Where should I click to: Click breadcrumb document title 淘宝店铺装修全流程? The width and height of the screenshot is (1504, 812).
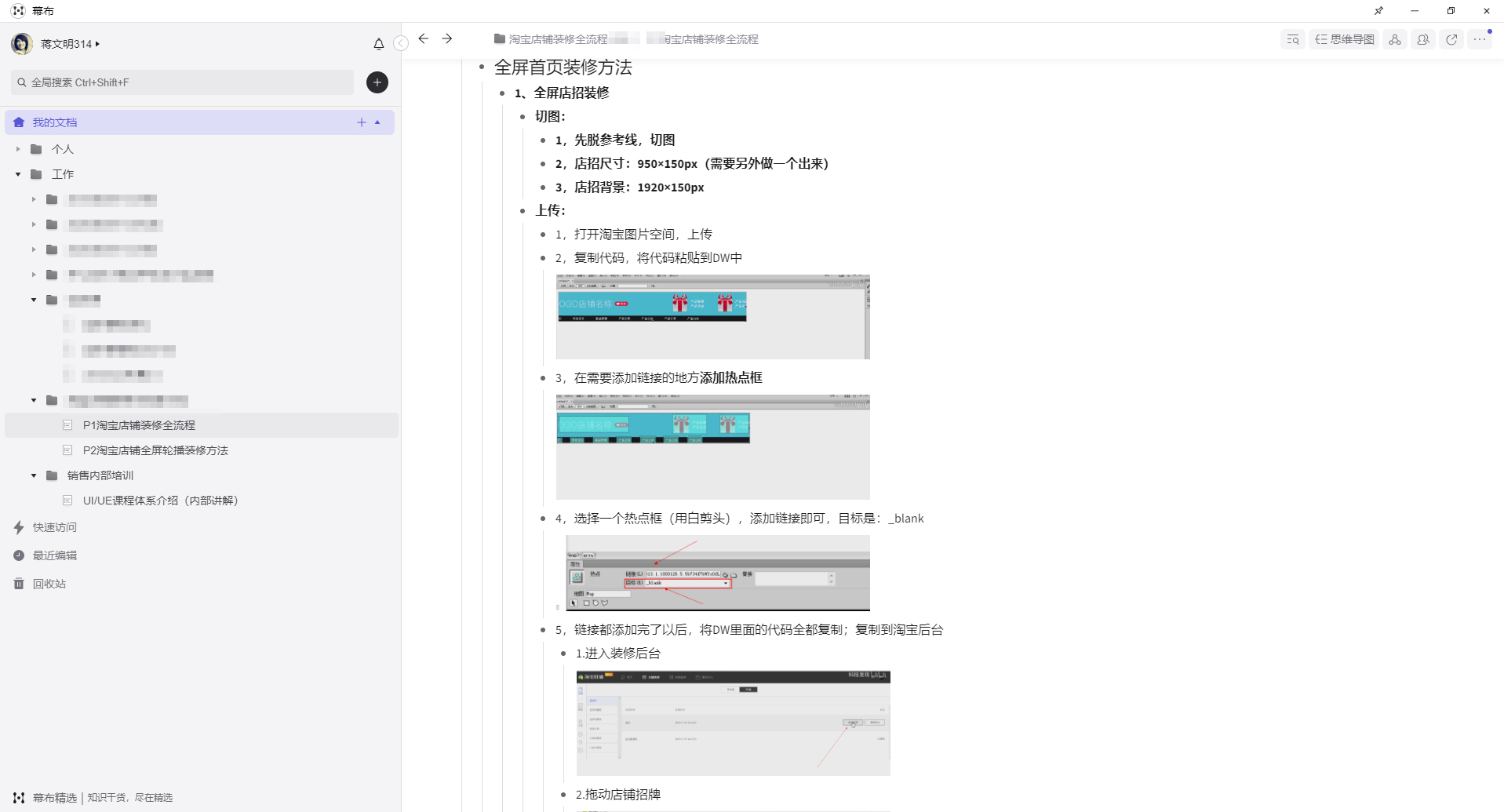pos(711,39)
